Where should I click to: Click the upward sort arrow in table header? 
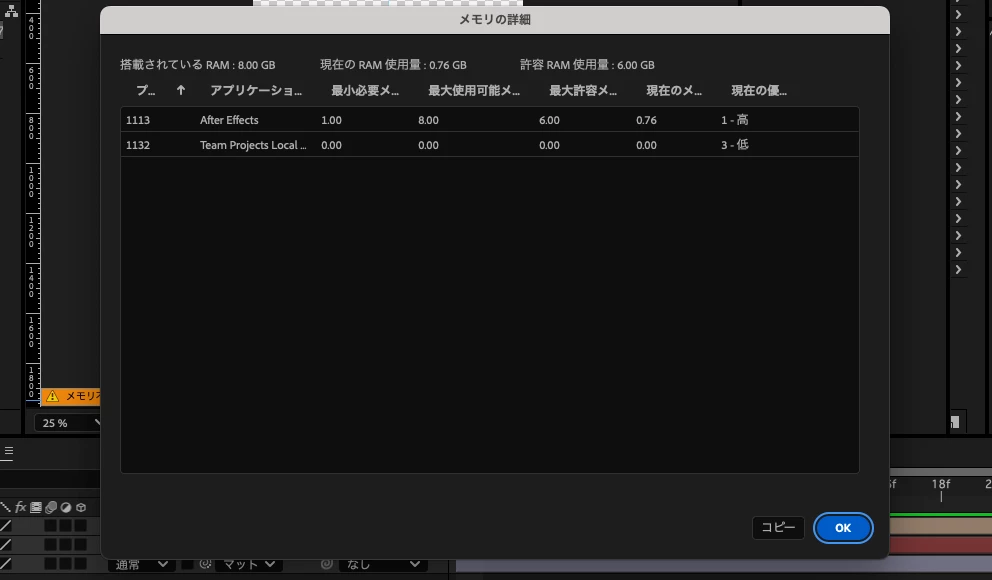click(181, 90)
